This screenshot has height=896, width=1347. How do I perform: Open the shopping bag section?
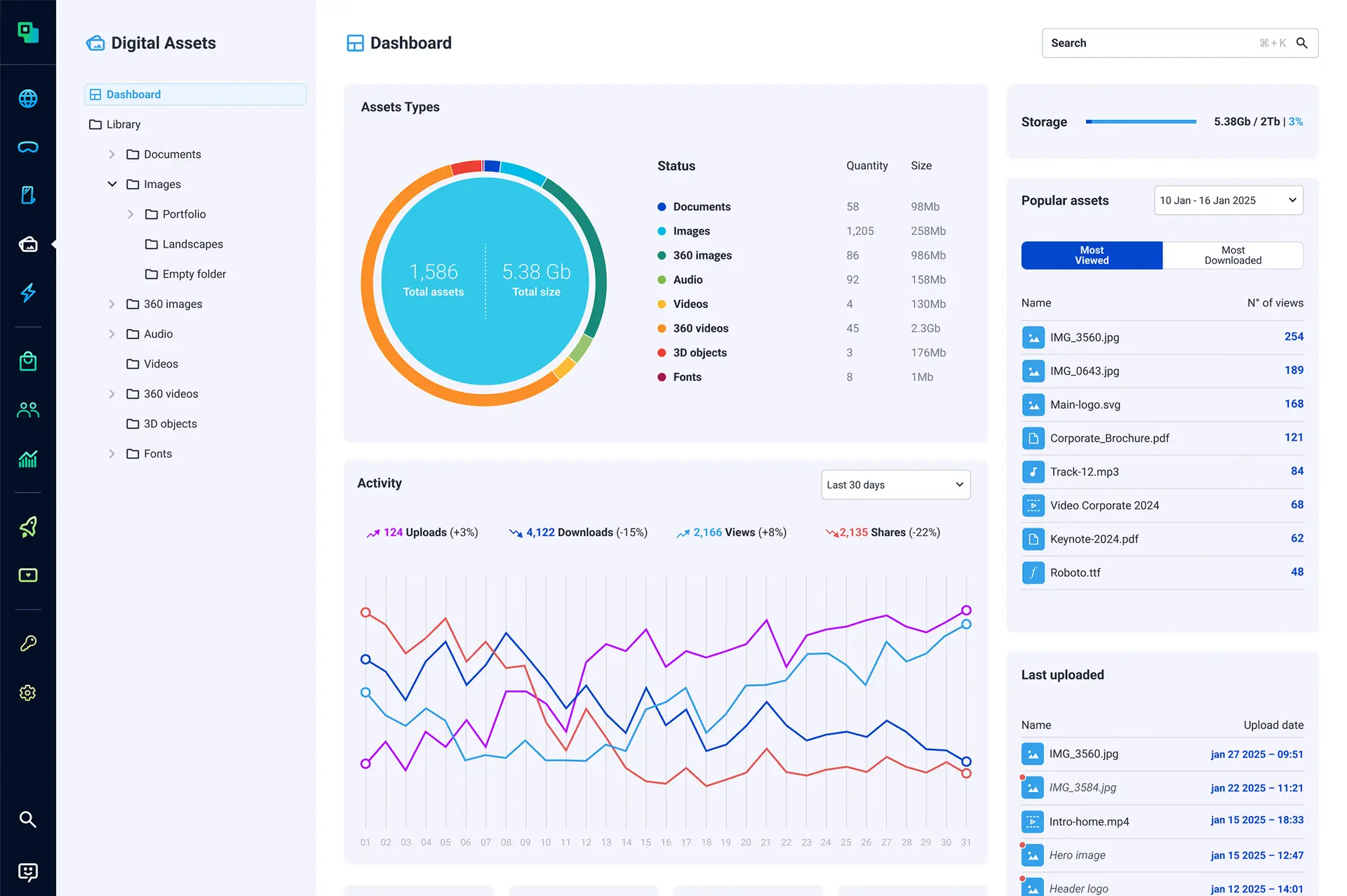[x=28, y=361]
